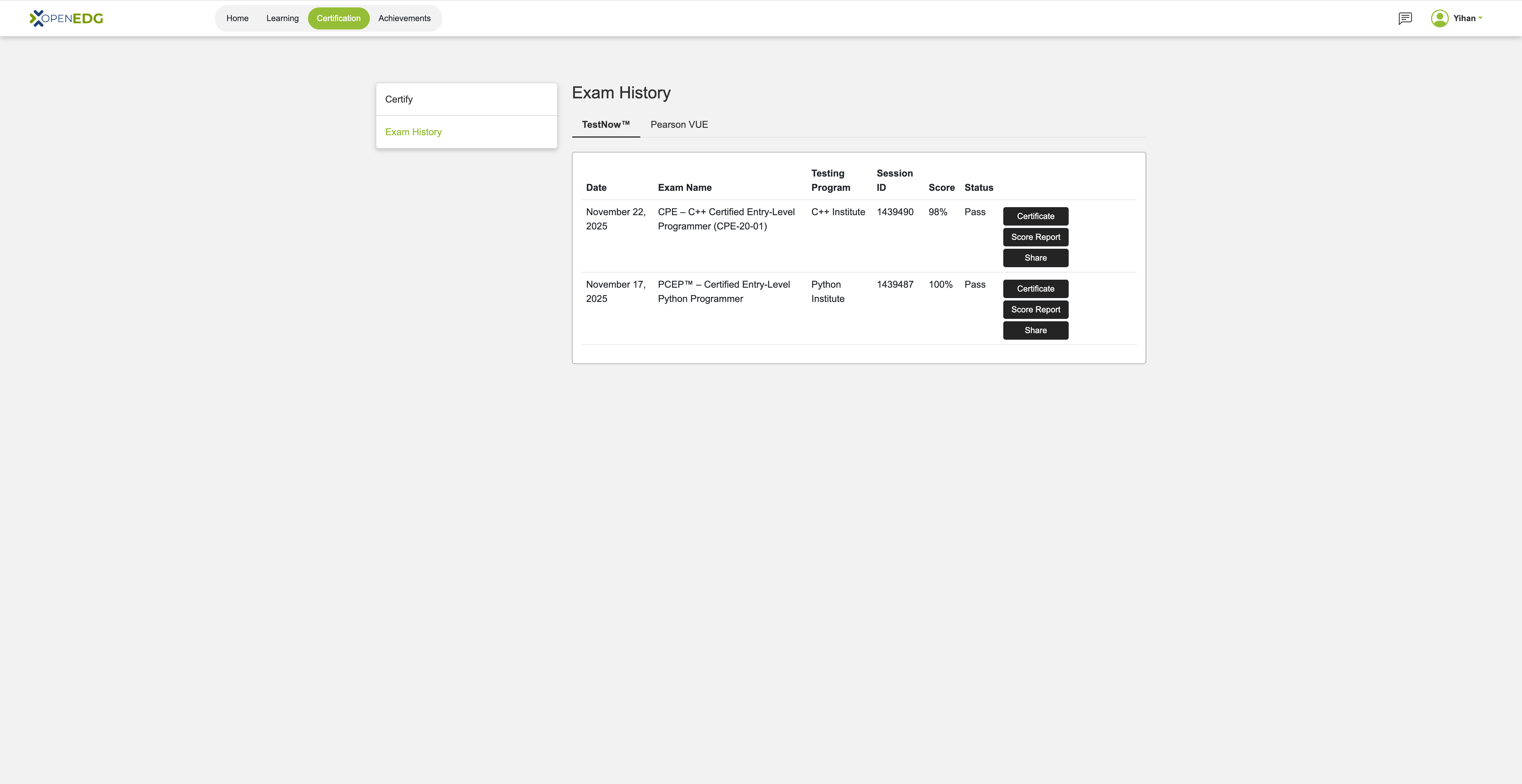Share the PCEP Python exam result
This screenshot has height=784, width=1522.
coord(1035,330)
